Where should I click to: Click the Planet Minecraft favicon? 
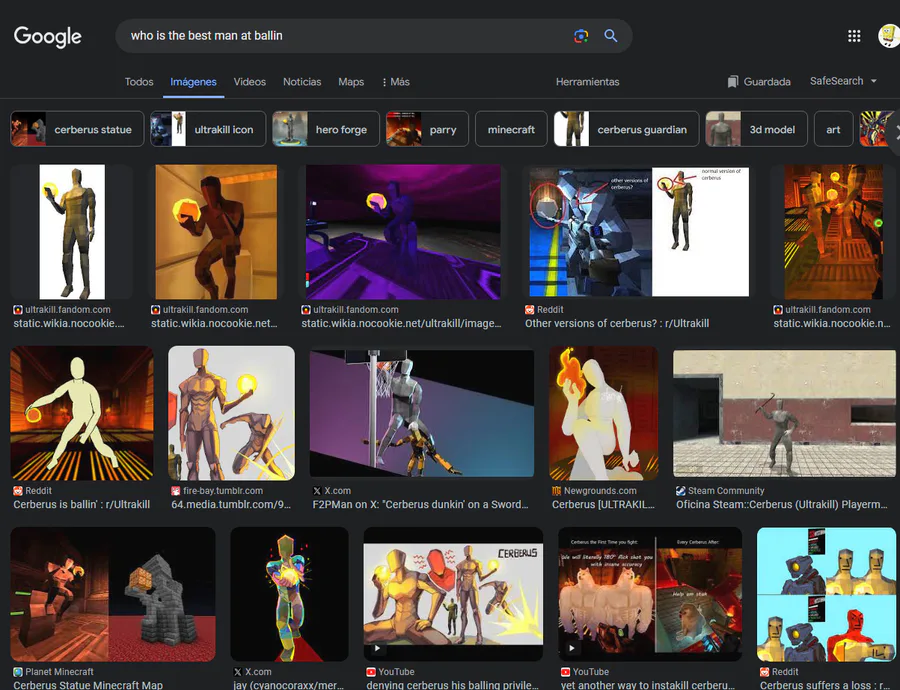point(18,672)
